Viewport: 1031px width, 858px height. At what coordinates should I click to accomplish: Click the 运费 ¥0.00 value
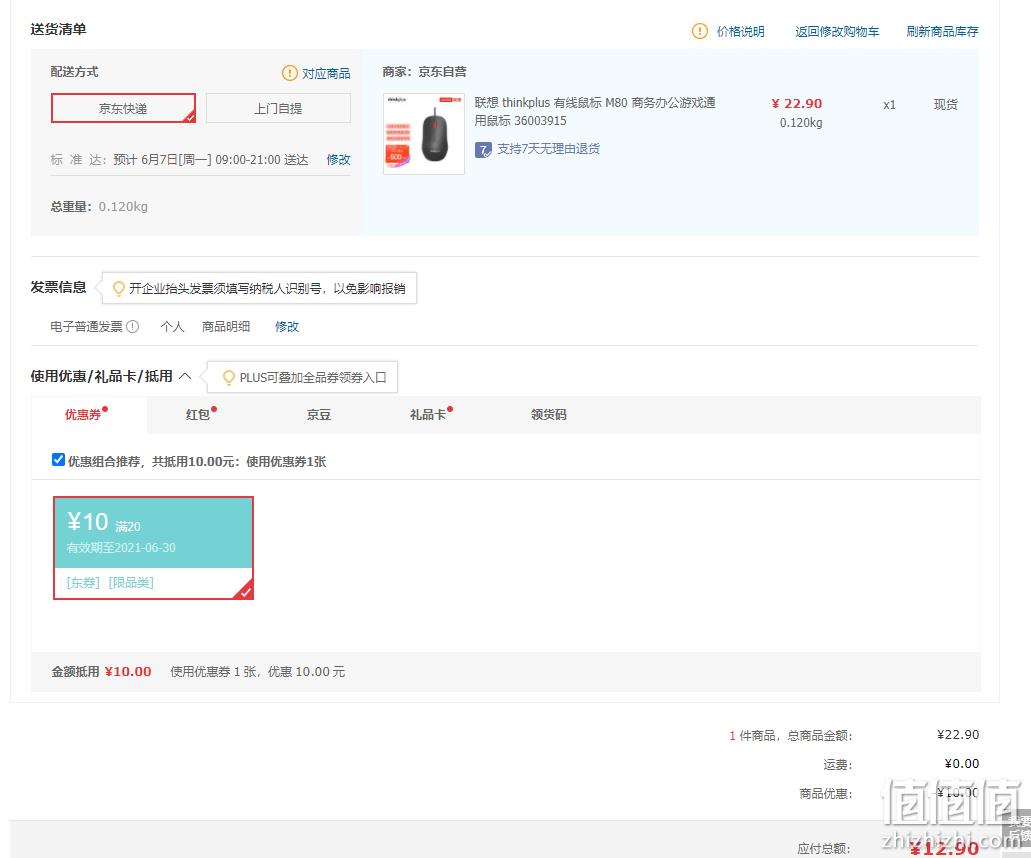point(961,764)
